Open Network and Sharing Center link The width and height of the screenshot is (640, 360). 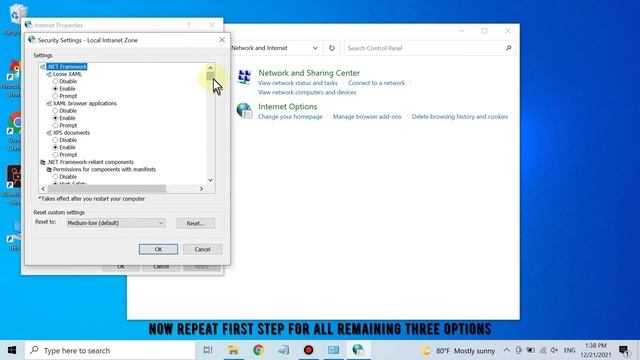click(309, 73)
